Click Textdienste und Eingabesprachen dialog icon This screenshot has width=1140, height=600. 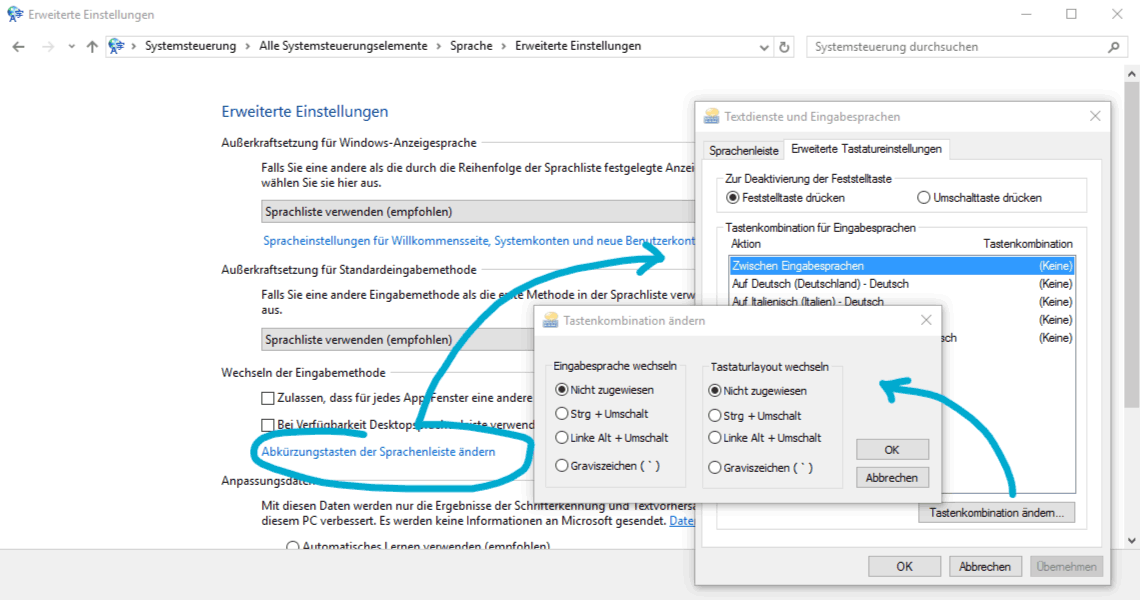click(x=712, y=116)
